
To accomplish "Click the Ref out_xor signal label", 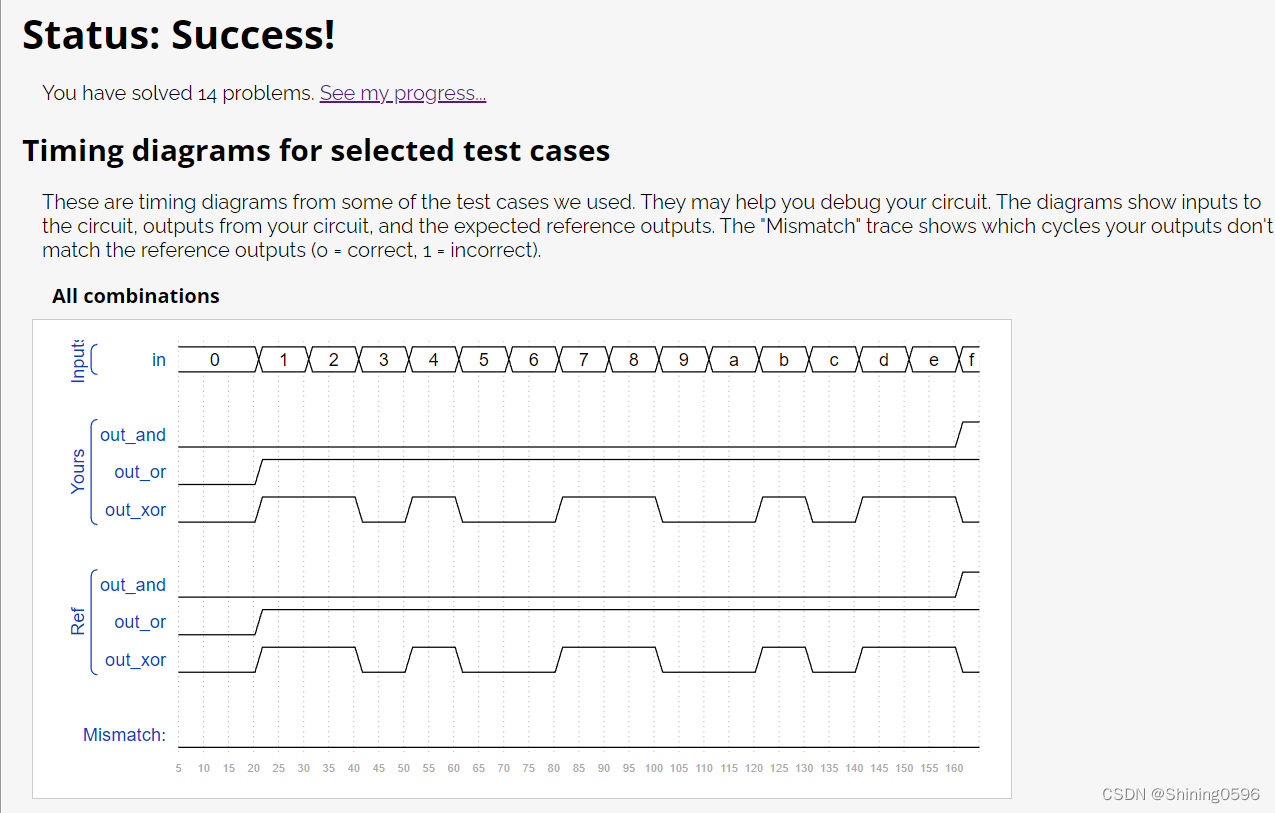I will [x=135, y=660].
